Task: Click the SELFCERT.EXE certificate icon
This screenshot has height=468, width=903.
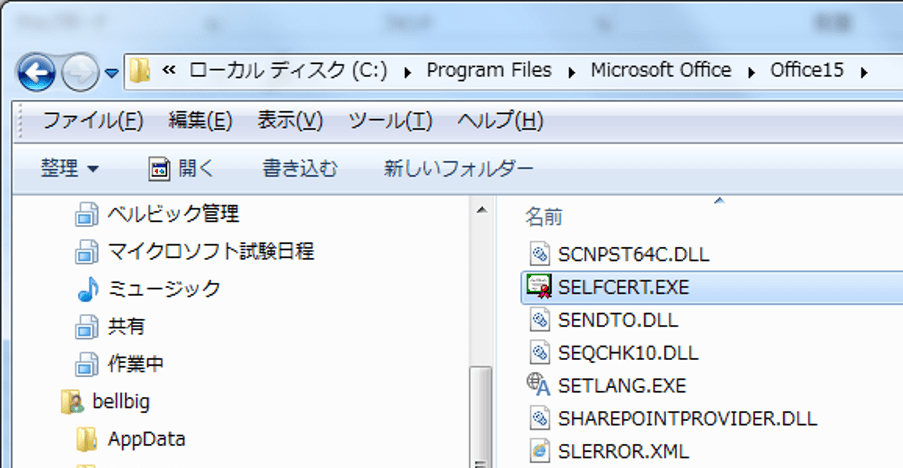Action: (x=540, y=287)
